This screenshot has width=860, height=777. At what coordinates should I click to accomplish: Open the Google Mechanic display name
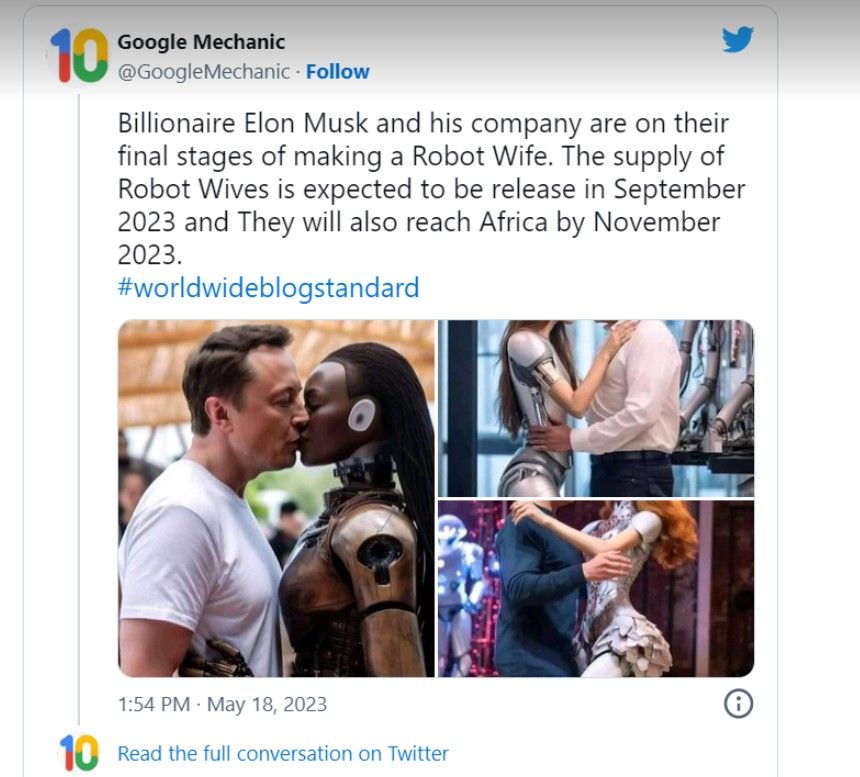click(x=201, y=42)
